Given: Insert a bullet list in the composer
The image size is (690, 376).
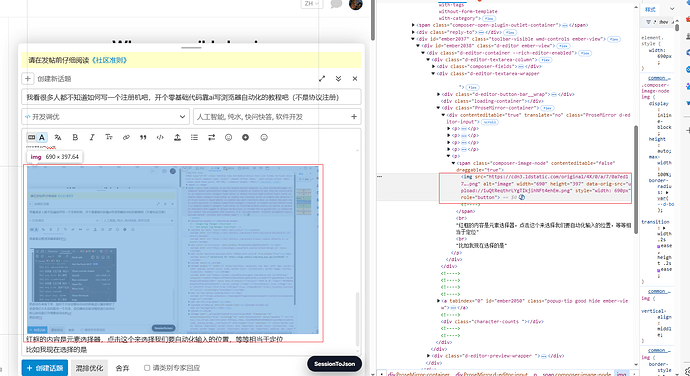Looking at the screenshot, I should point(194,137).
